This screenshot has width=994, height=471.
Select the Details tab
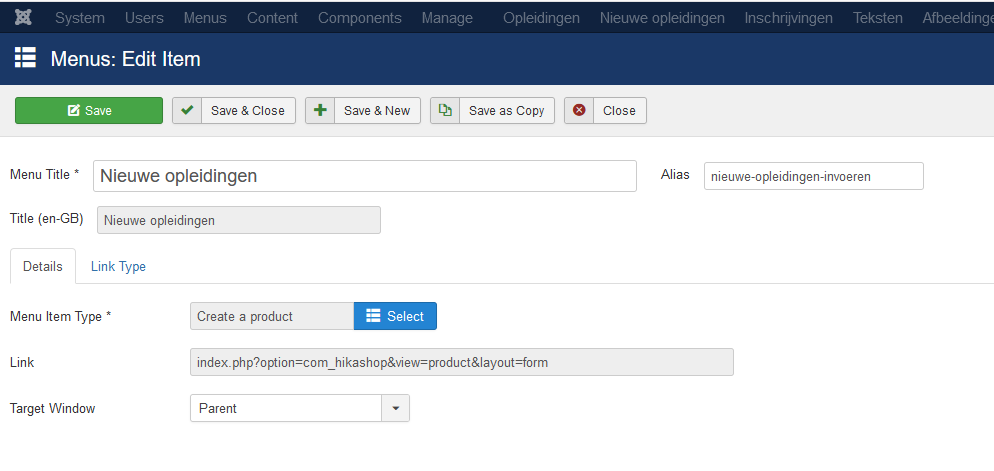pyautogui.click(x=43, y=266)
